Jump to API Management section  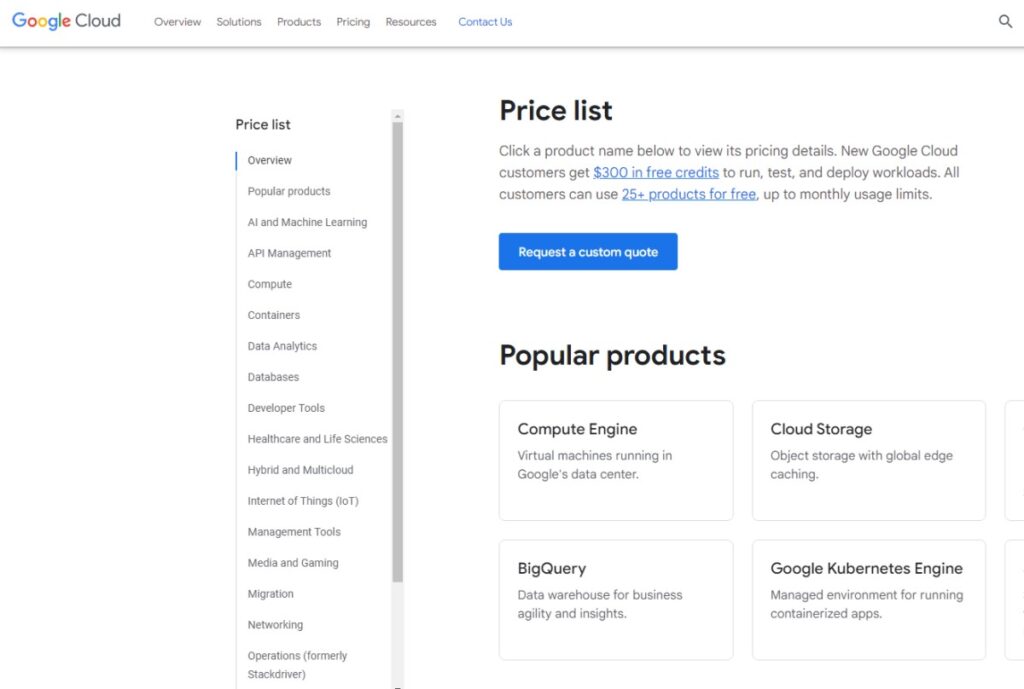point(289,253)
